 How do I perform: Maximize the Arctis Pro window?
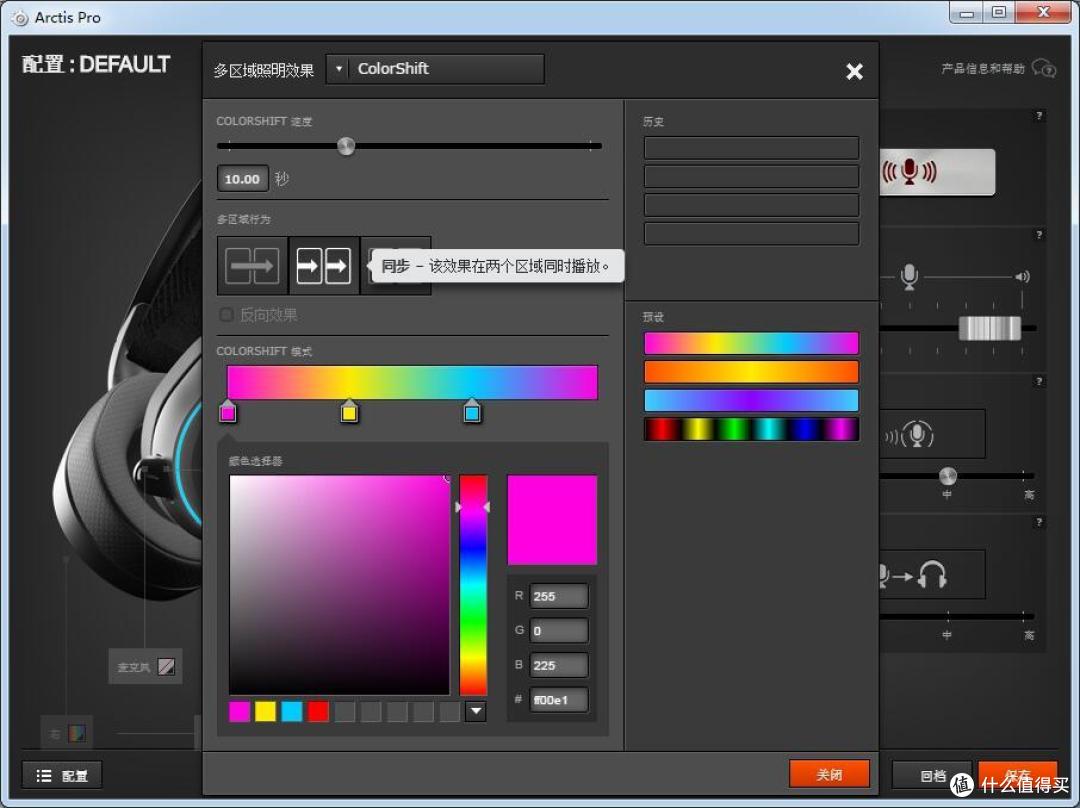click(x=999, y=12)
